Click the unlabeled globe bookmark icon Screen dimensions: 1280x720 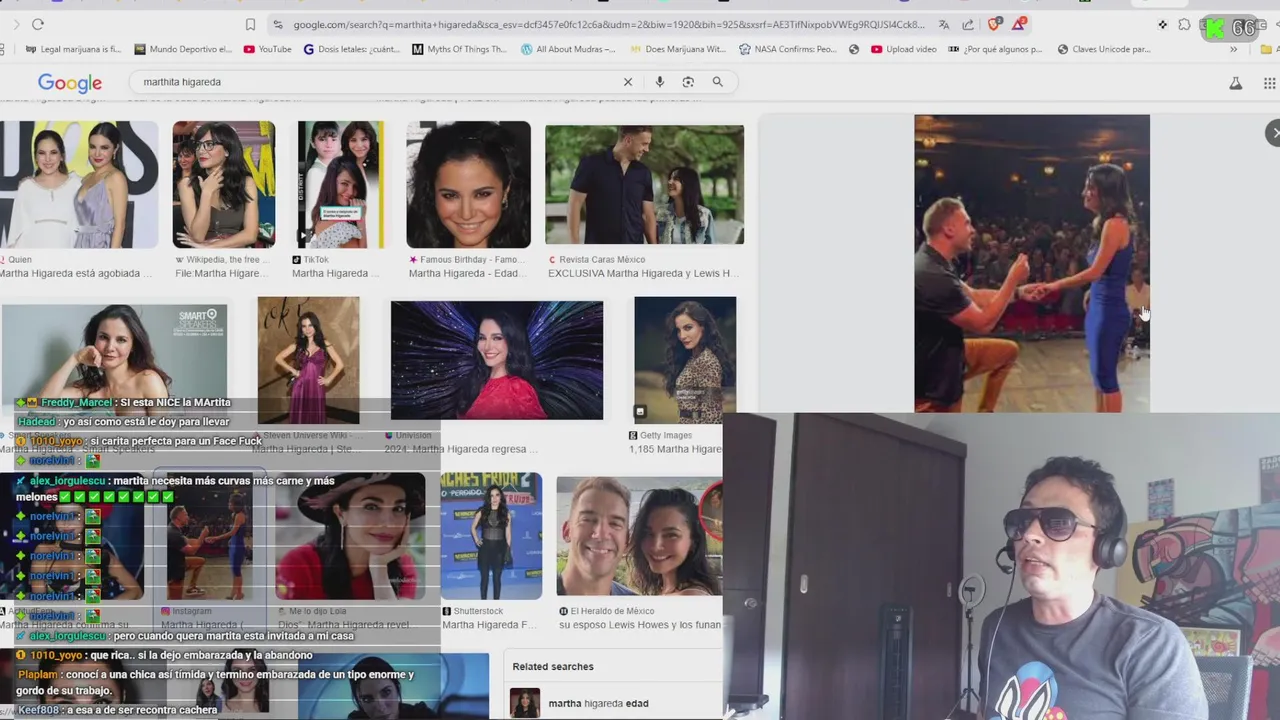854,49
